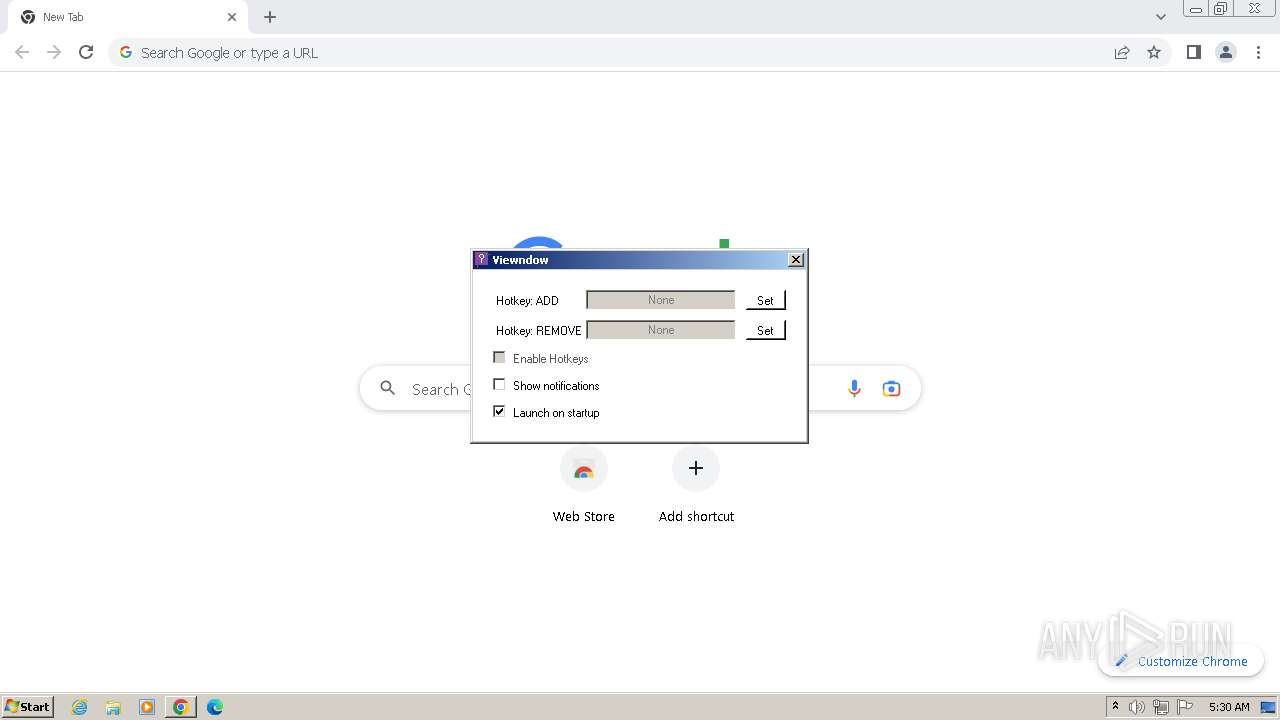Click the Hotkey ADD input field
Screen dimensions: 1280x720
[x=660, y=300]
